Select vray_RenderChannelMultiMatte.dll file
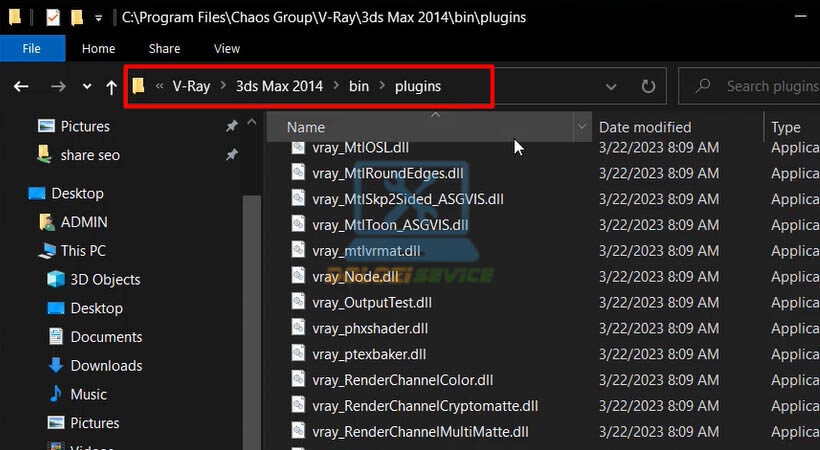Viewport: 820px width, 450px height. click(420, 432)
